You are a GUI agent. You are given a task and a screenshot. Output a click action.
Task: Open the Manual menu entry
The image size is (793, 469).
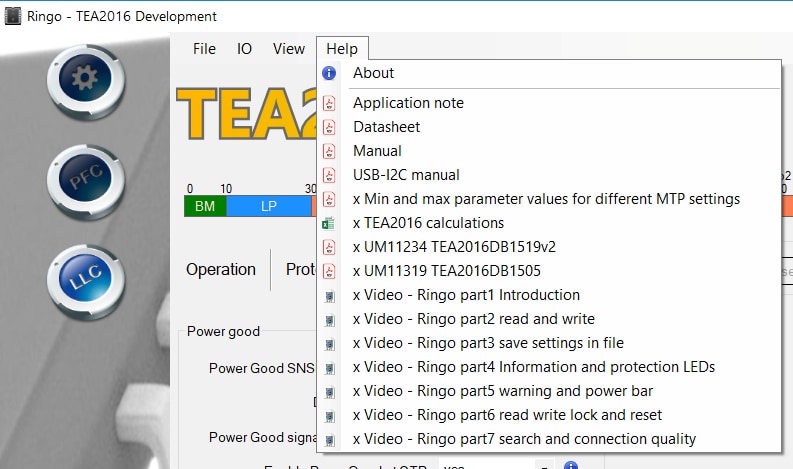click(377, 151)
